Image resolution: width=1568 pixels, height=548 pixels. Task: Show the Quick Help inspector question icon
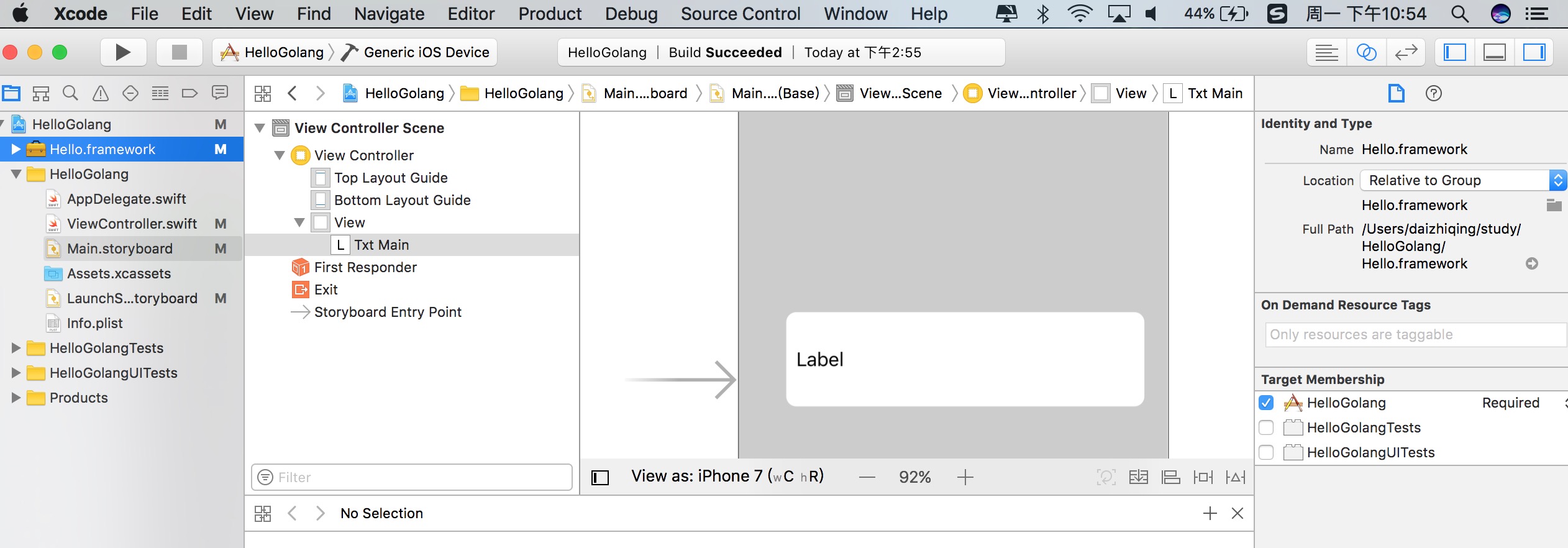pos(1433,94)
